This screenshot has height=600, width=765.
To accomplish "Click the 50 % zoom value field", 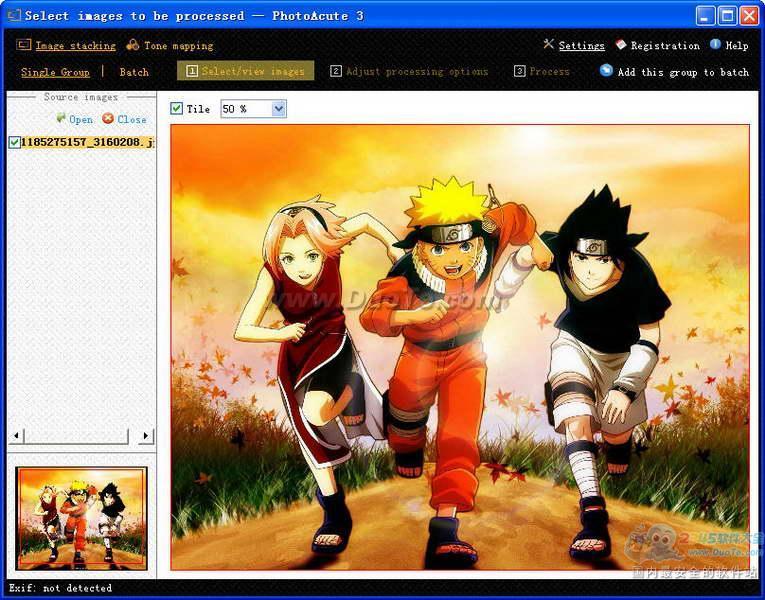I will click(x=246, y=108).
